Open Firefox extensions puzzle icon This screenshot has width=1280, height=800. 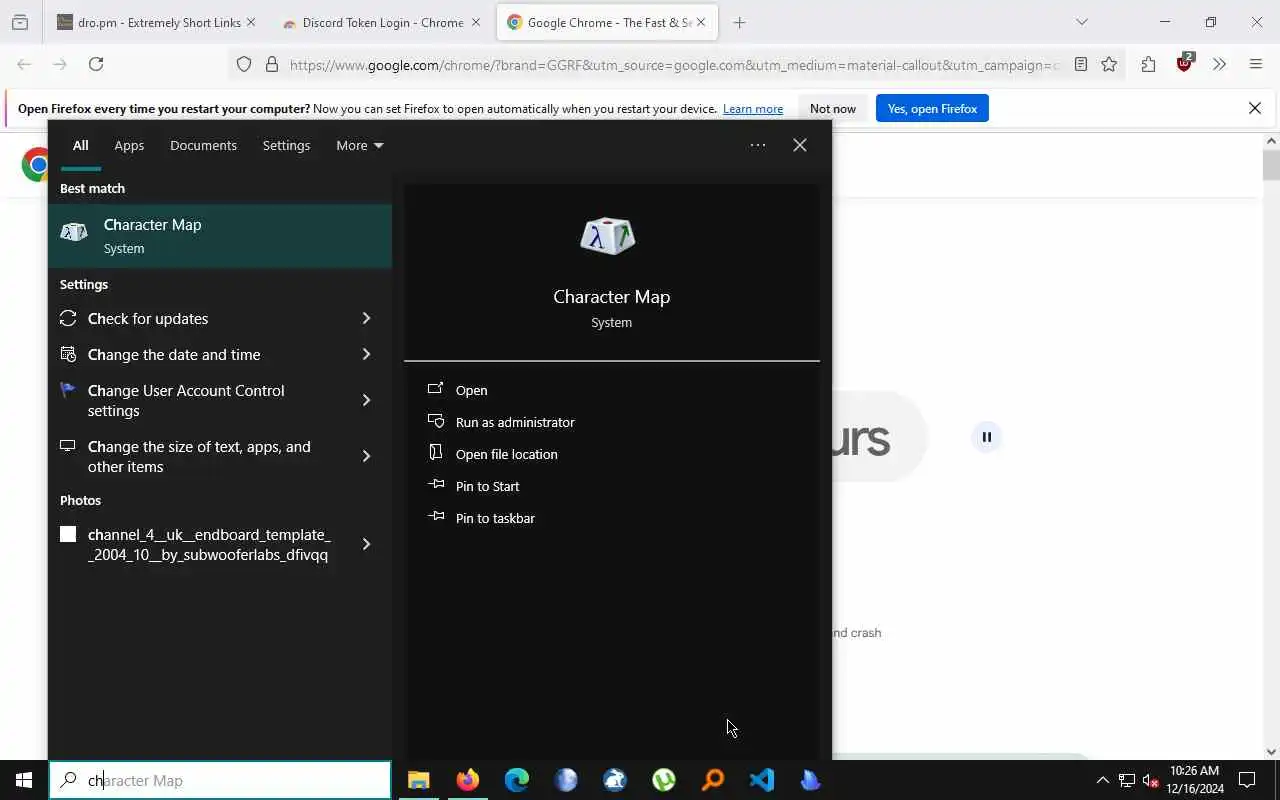[1148, 64]
